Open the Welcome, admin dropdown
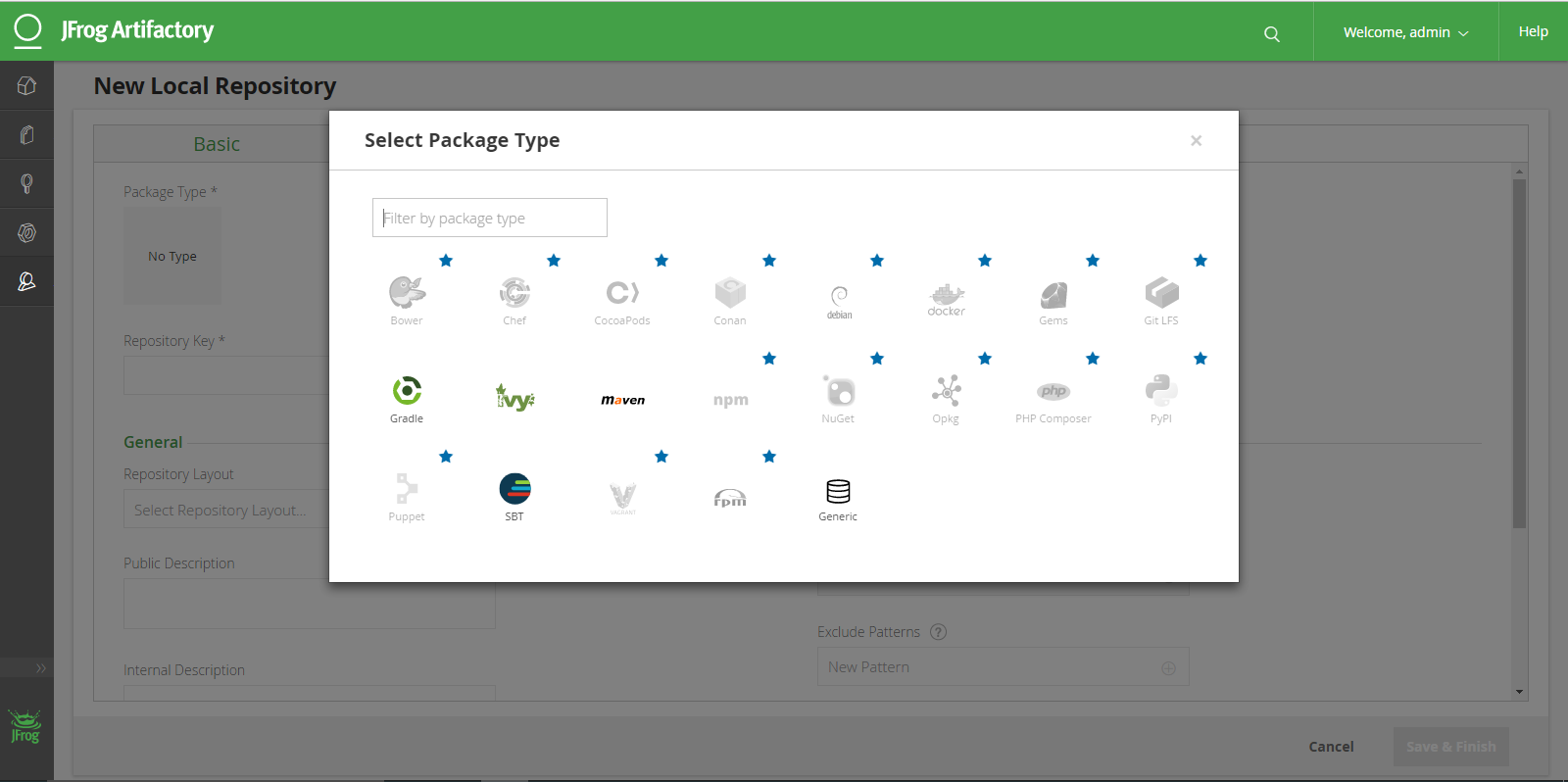The width and height of the screenshot is (1568, 782). tap(1405, 32)
